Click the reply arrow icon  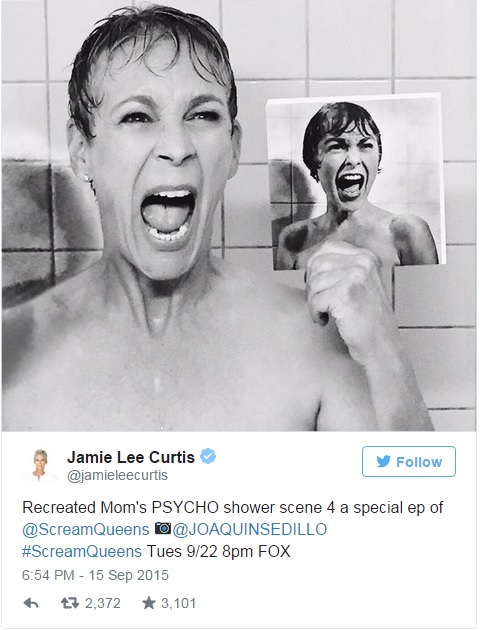[31, 603]
